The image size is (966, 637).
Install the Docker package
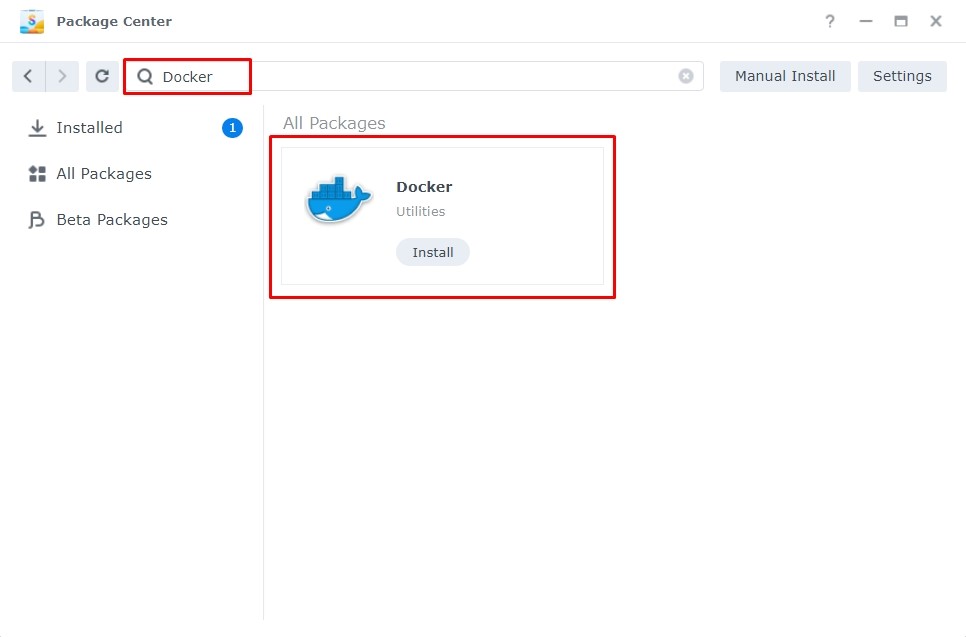(x=432, y=253)
